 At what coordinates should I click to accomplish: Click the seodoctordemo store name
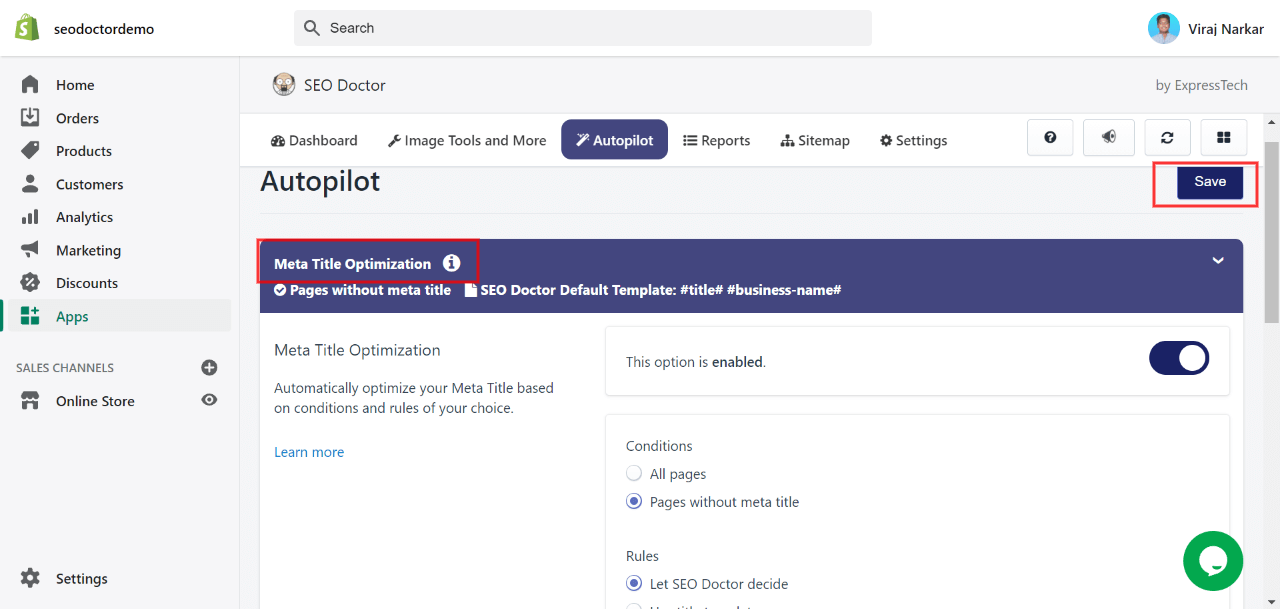[104, 29]
